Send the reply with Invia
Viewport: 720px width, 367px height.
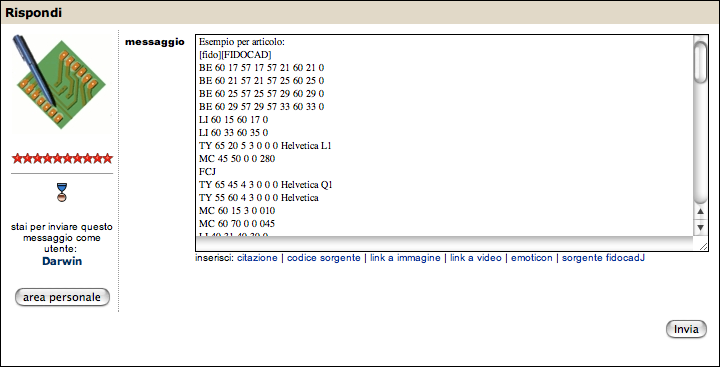[x=686, y=329]
